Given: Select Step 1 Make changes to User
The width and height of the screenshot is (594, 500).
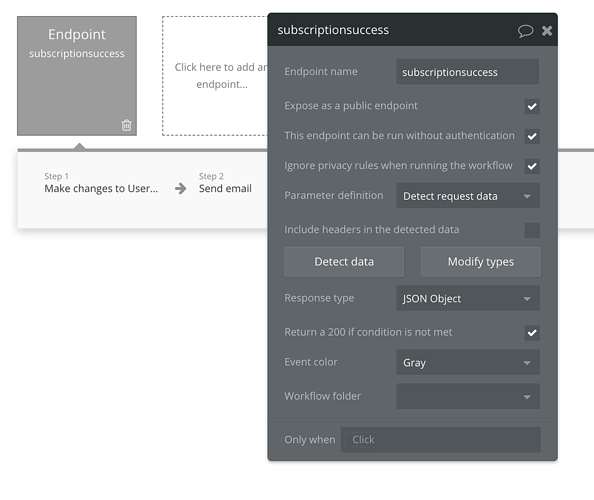Looking at the screenshot, I should pyautogui.click(x=101, y=183).
